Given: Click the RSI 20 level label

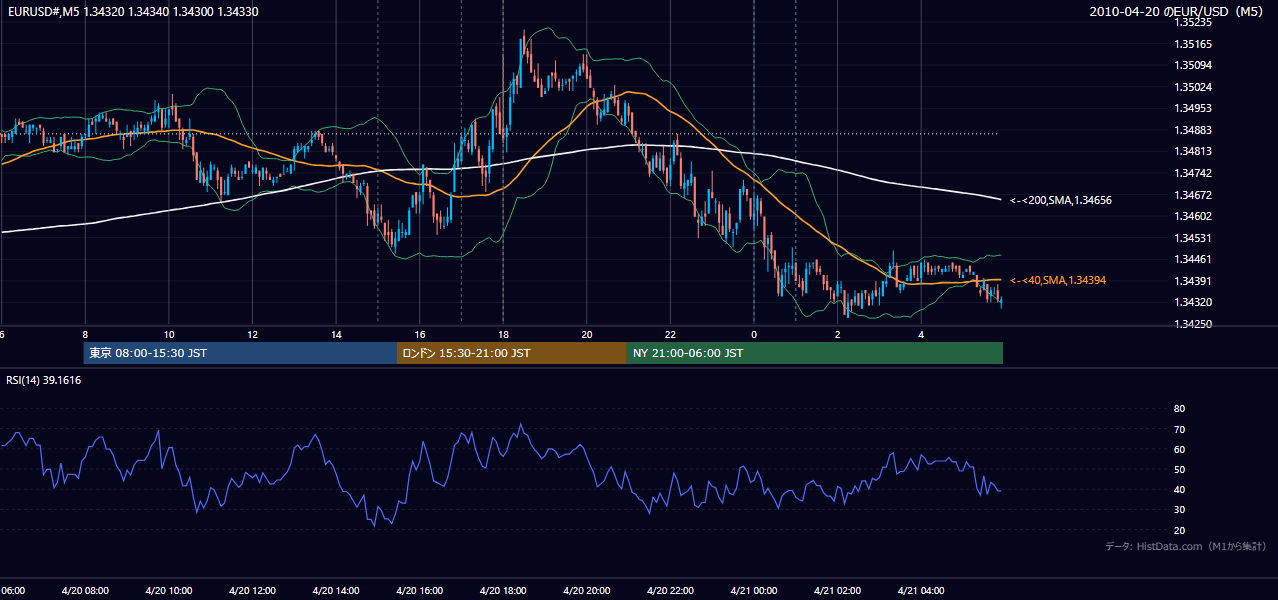Looking at the screenshot, I should [x=1179, y=530].
